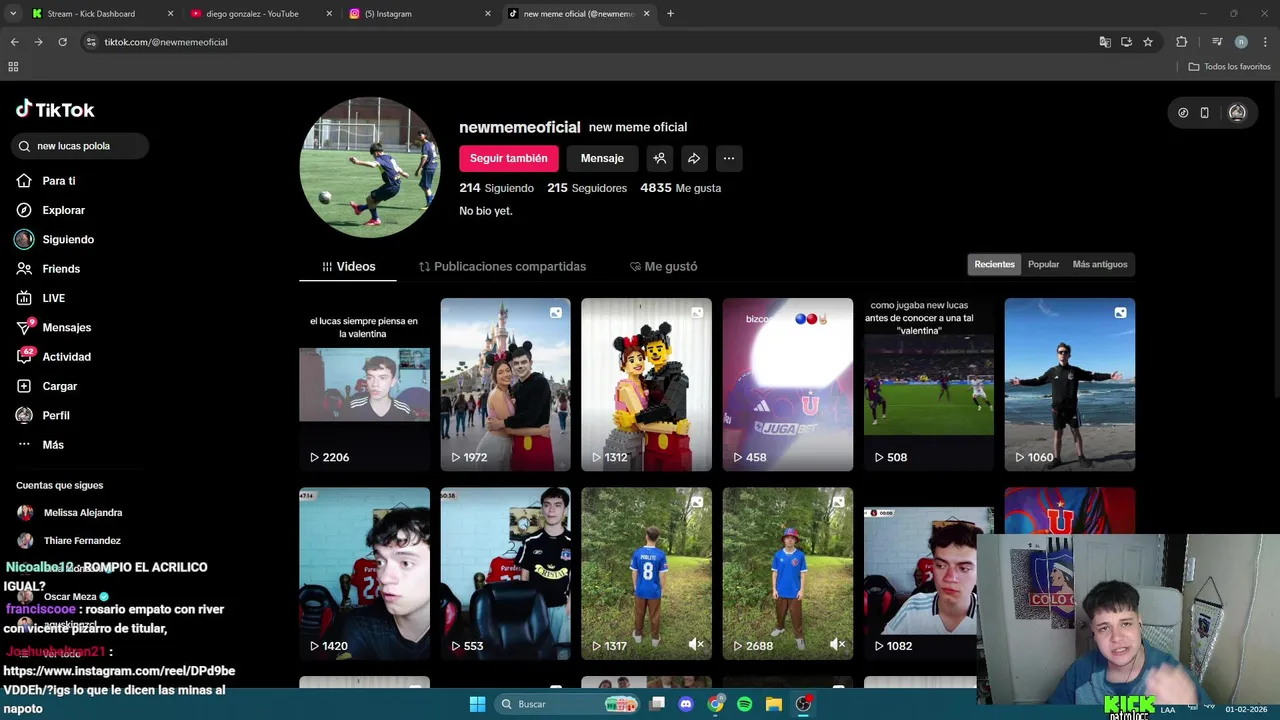Click the get coins icon in the top right
Viewport: 1280px width, 720px height.
click(1183, 113)
